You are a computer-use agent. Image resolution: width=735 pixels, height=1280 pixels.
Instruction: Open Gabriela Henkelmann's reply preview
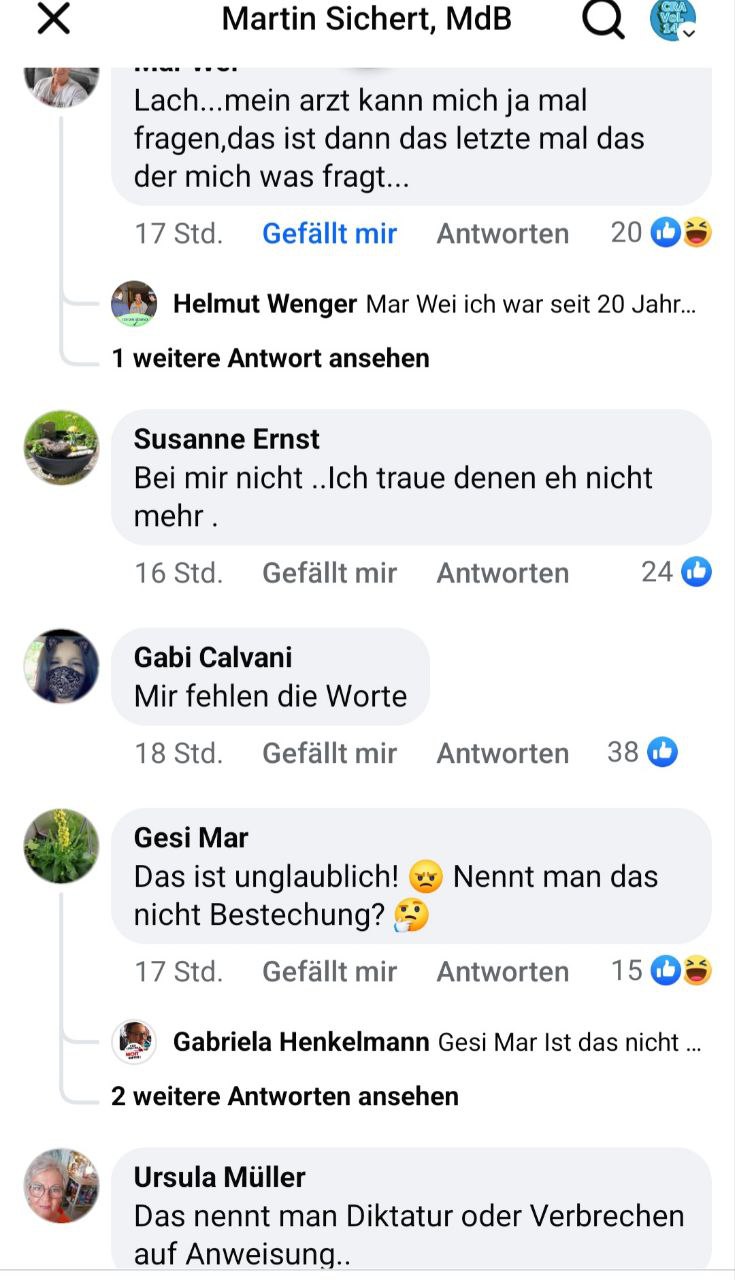pos(407,1042)
